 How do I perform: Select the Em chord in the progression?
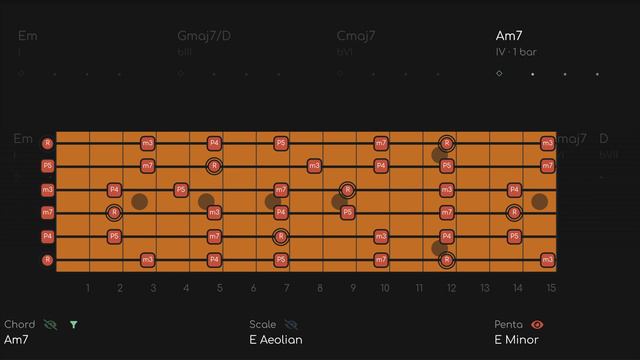[x=28, y=36]
